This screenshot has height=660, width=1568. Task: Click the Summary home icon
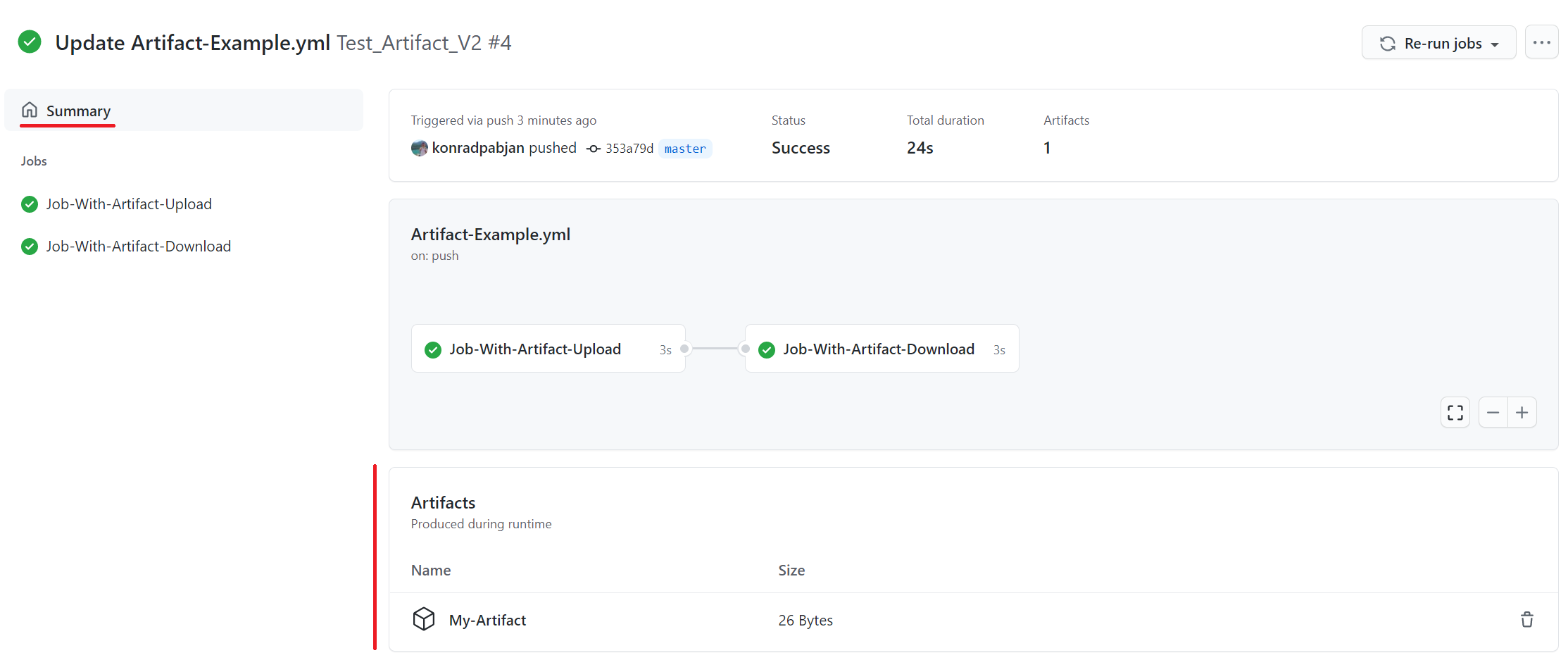[30, 110]
